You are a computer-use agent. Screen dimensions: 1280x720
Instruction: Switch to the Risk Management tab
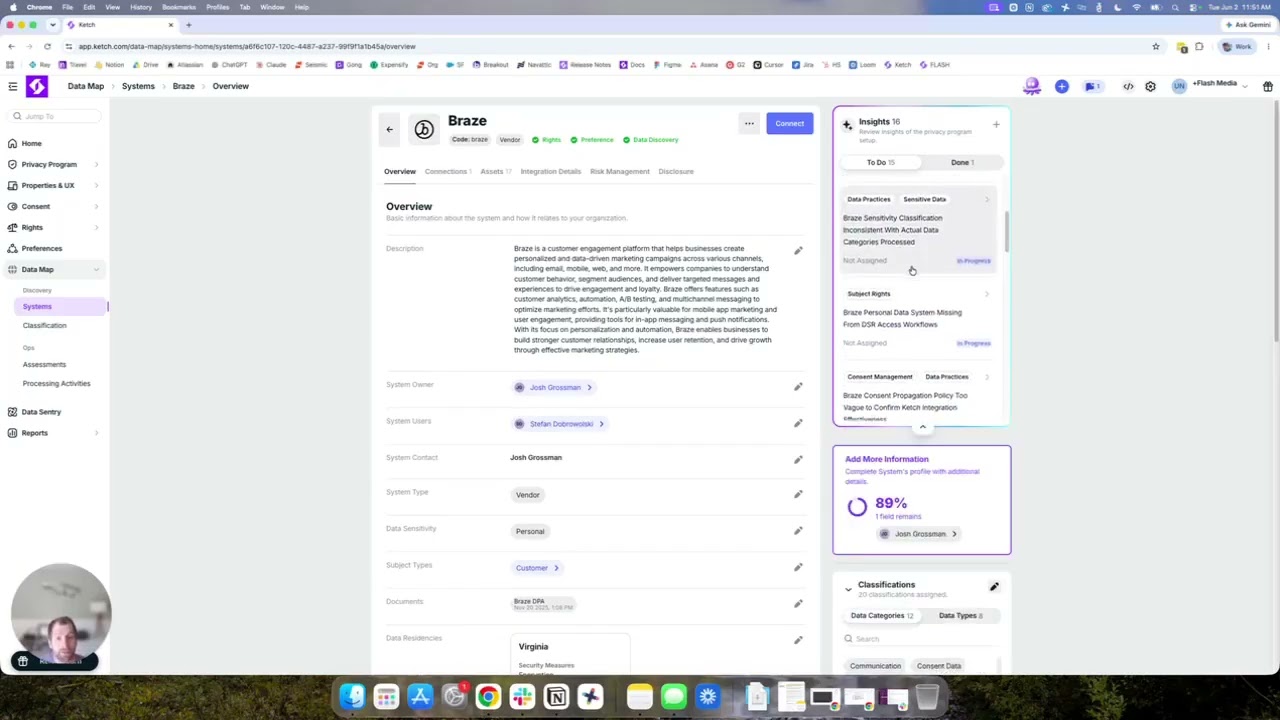pos(619,171)
